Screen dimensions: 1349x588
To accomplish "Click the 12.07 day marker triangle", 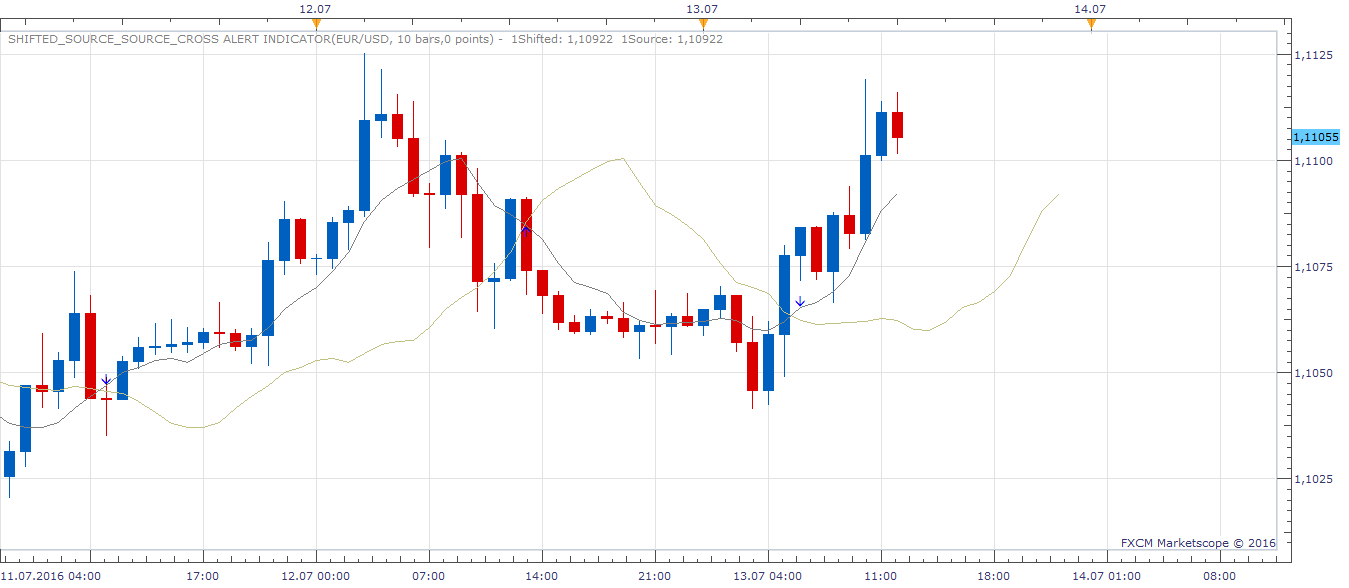I will coord(316,22).
